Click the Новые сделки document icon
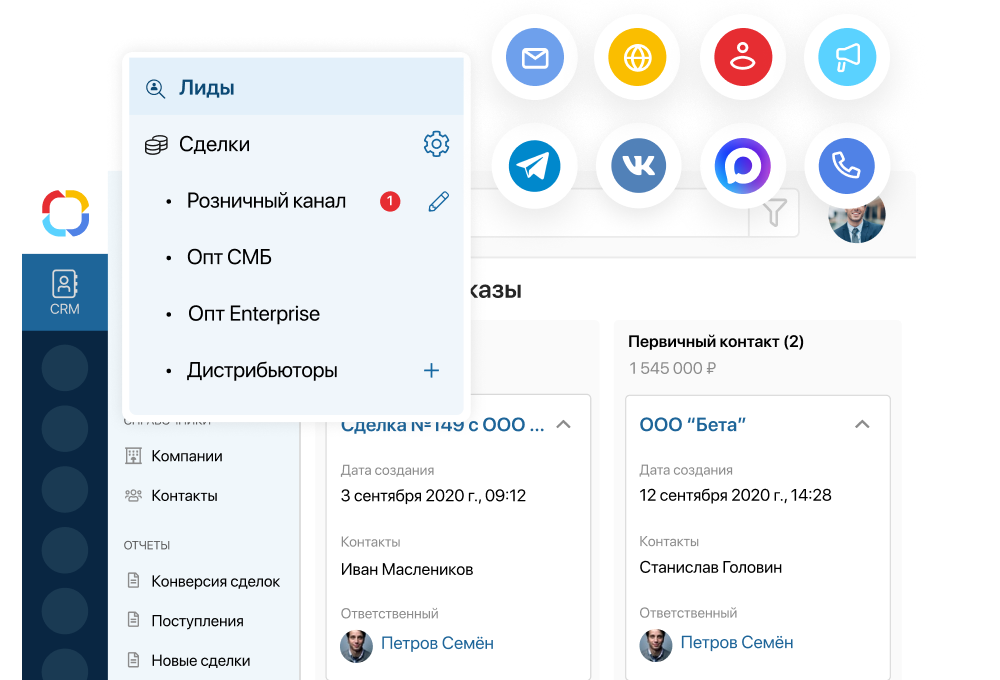Screen dimensions: 1000x680 [x=133, y=660]
